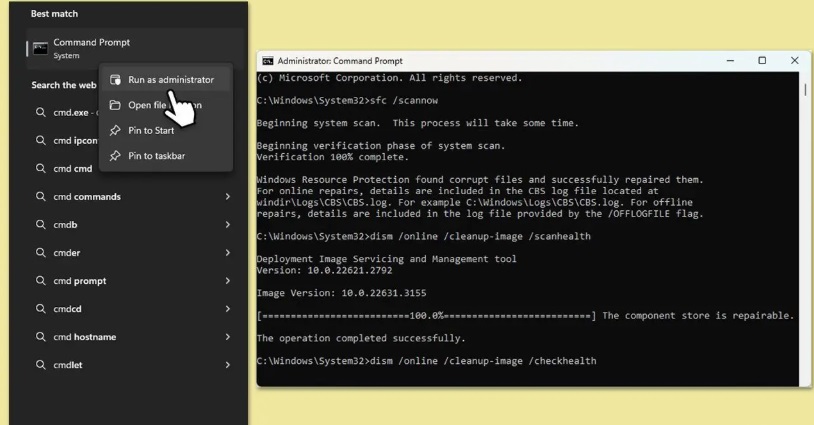Click the search icon beside cmdb
Image resolution: width=814 pixels, height=425 pixels.
coord(40,224)
